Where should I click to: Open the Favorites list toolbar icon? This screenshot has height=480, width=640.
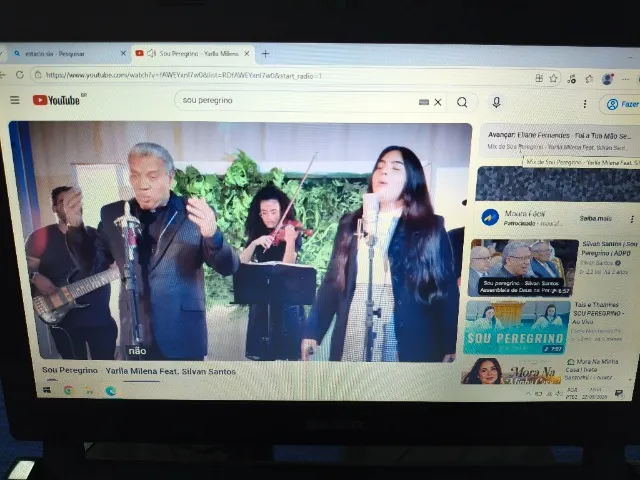pos(589,79)
